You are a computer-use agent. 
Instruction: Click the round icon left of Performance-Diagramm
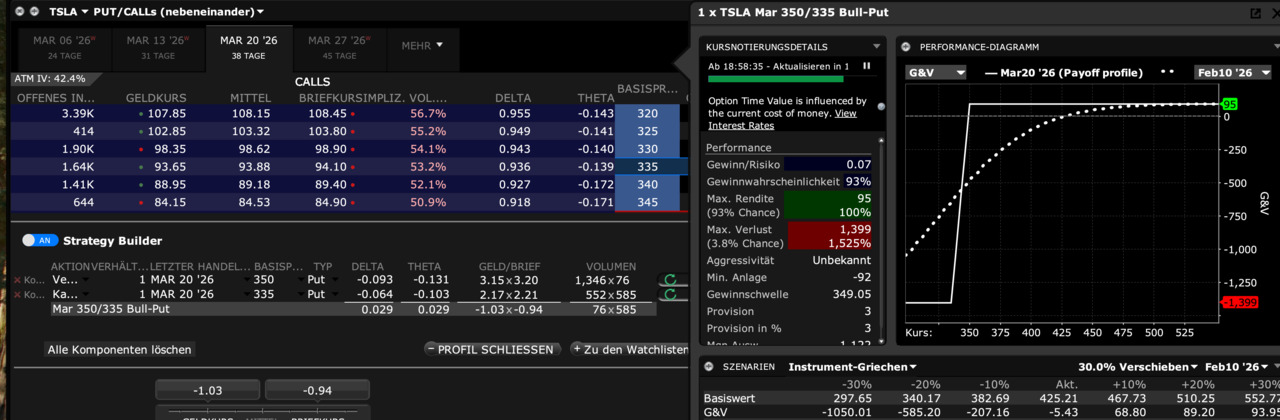point(904,47)
